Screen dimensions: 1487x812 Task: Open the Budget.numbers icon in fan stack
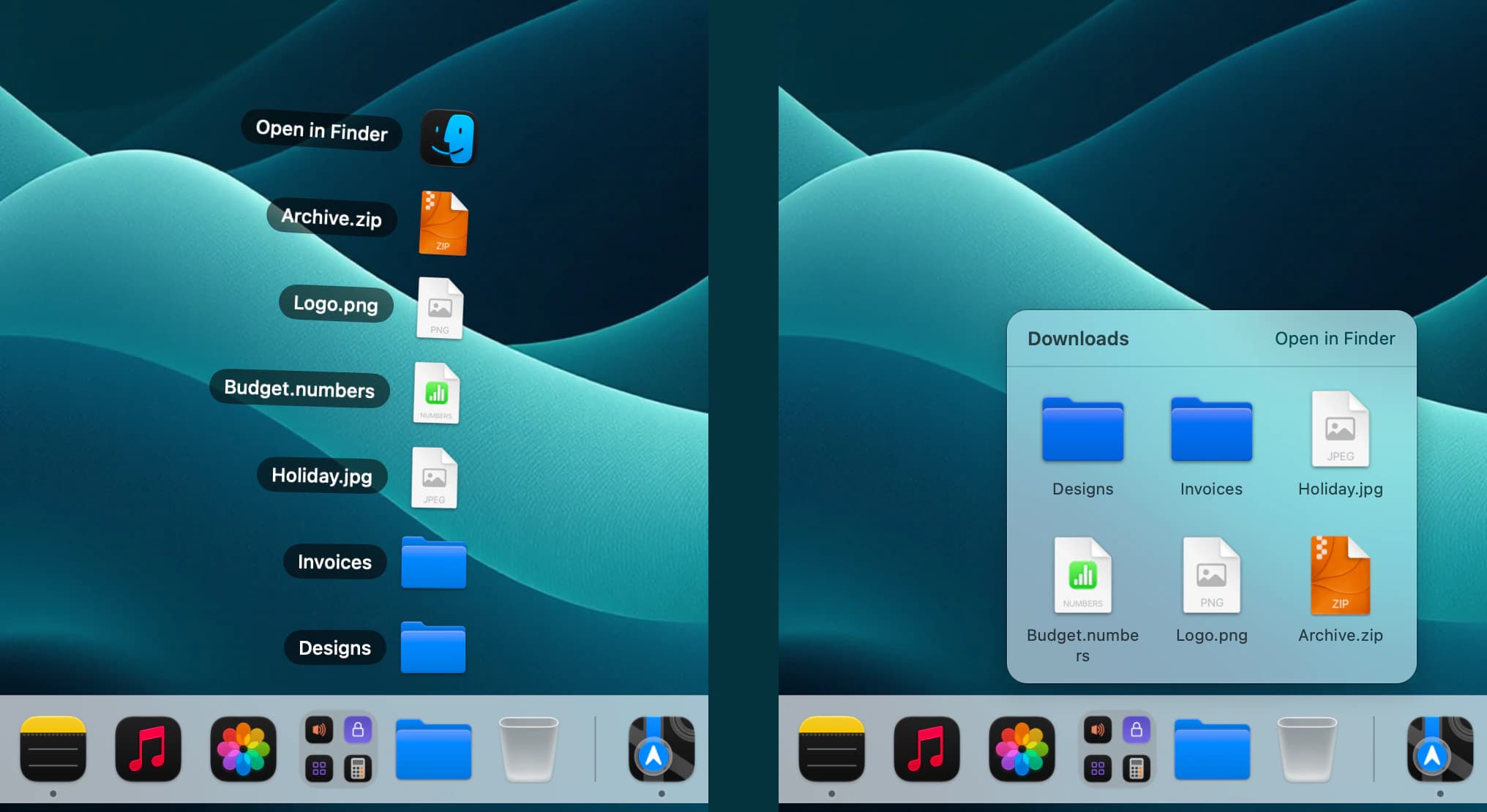tap(437, 393)
